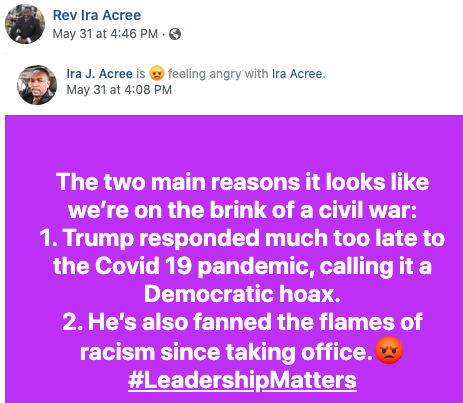Click the globe public audience icon
463x403 pixels.
pyautogui.click(x=175, y=34)
